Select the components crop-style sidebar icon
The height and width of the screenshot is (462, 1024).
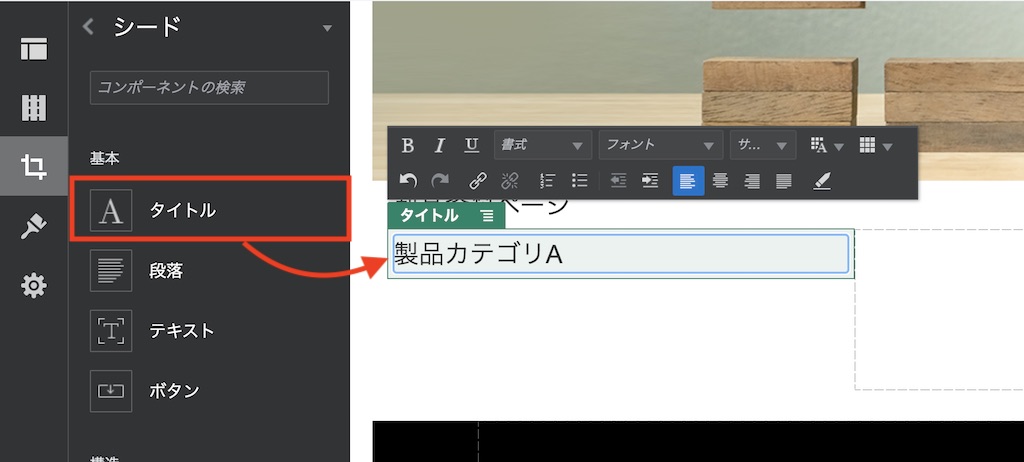[34, 166]
